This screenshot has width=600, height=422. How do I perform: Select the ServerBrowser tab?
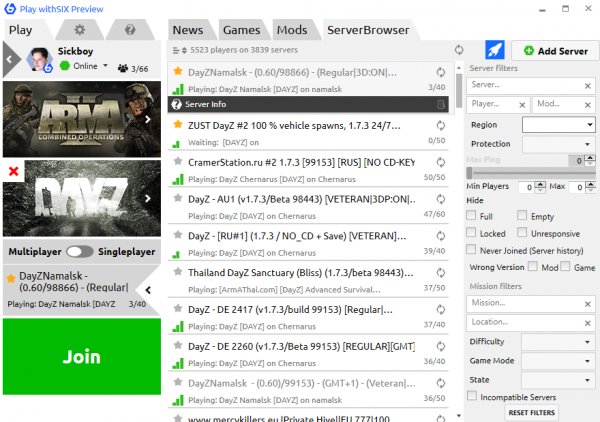[368, 30]
